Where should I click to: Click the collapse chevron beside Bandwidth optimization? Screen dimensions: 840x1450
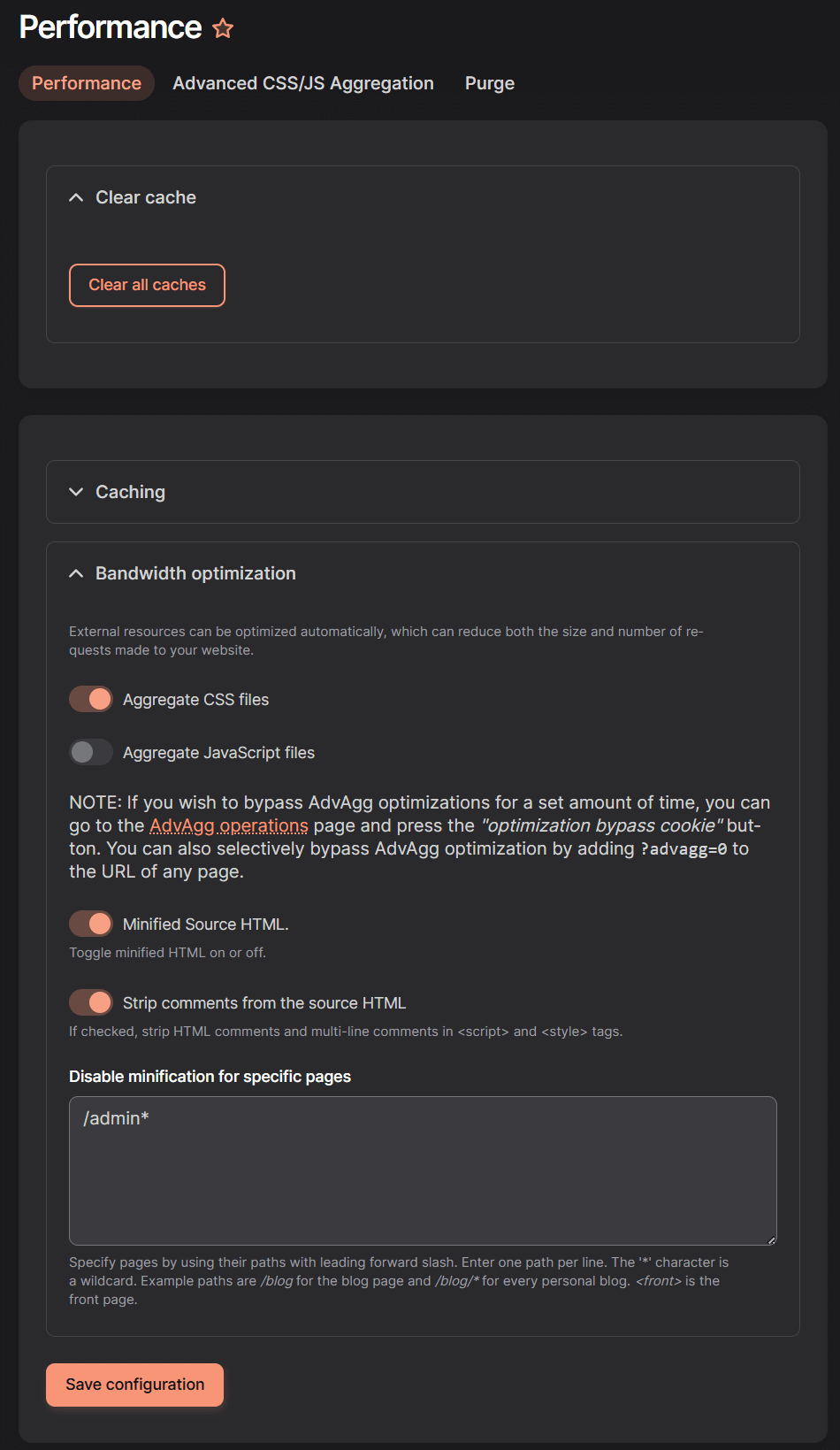click(76, 573)
